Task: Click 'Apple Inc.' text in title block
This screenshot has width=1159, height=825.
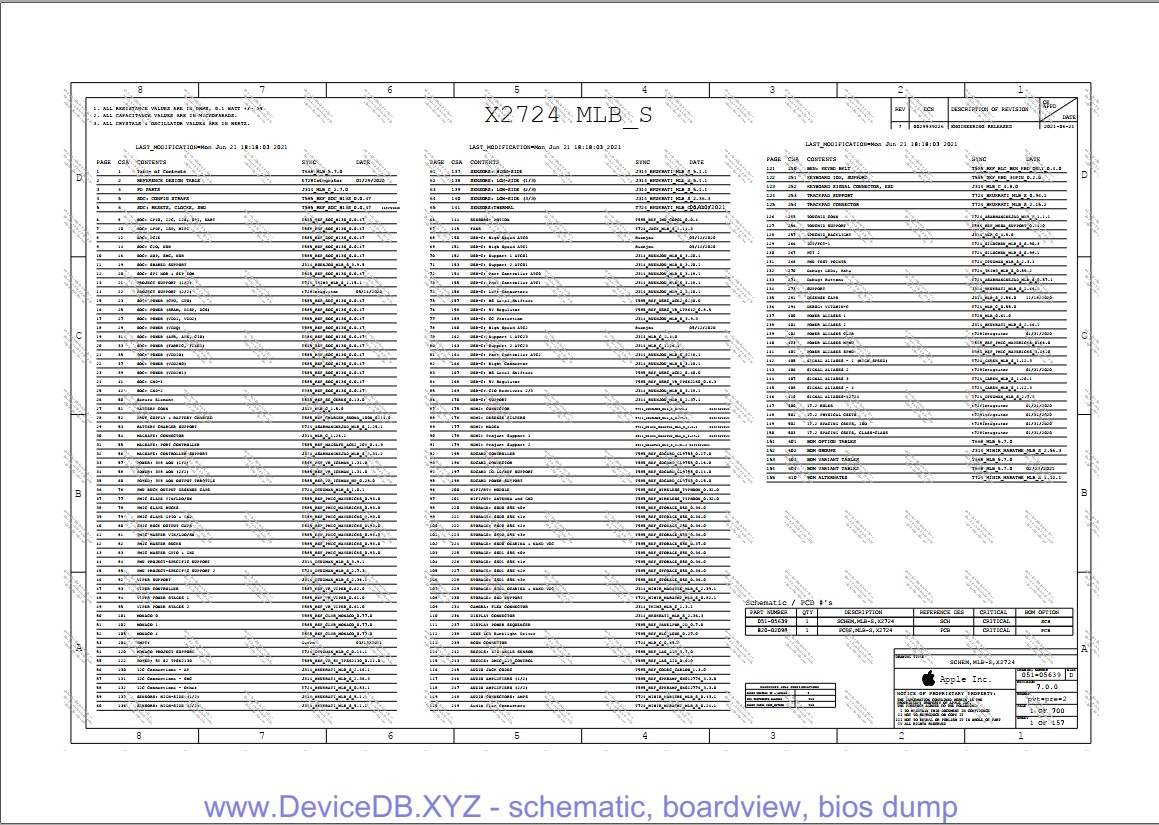Action: (966, 678)
